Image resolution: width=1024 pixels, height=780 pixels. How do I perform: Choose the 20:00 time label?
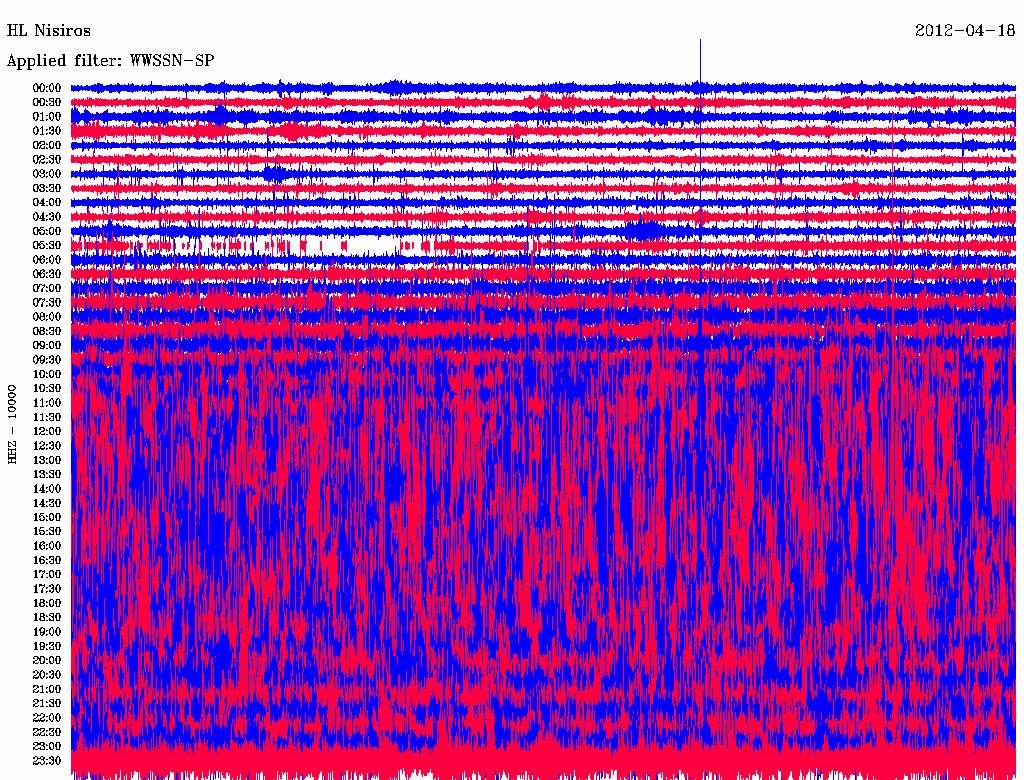tap(46, 660)
